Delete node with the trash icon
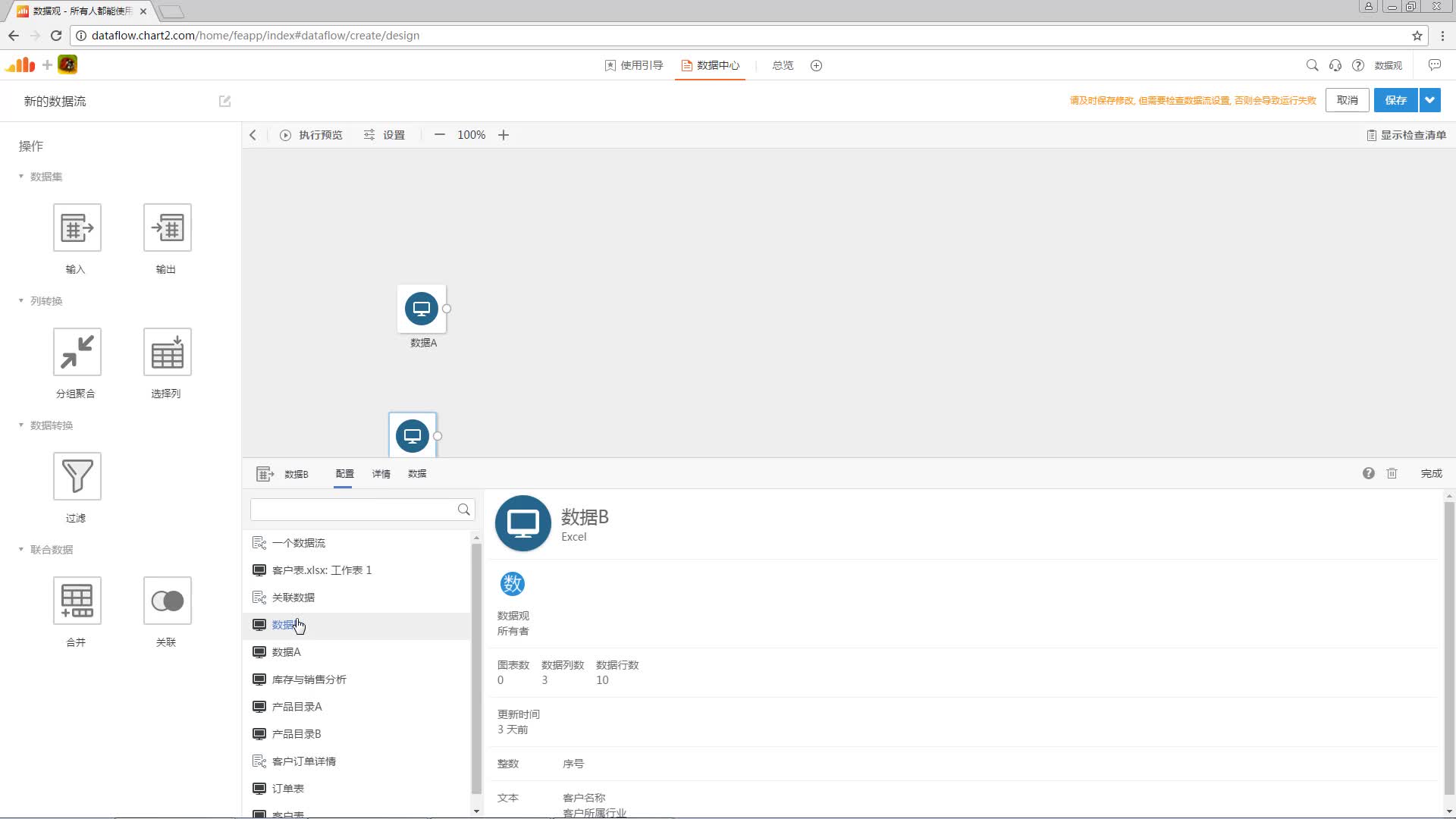The image size is (1456, 819). pyautogui.click(x=1392, y=473)
